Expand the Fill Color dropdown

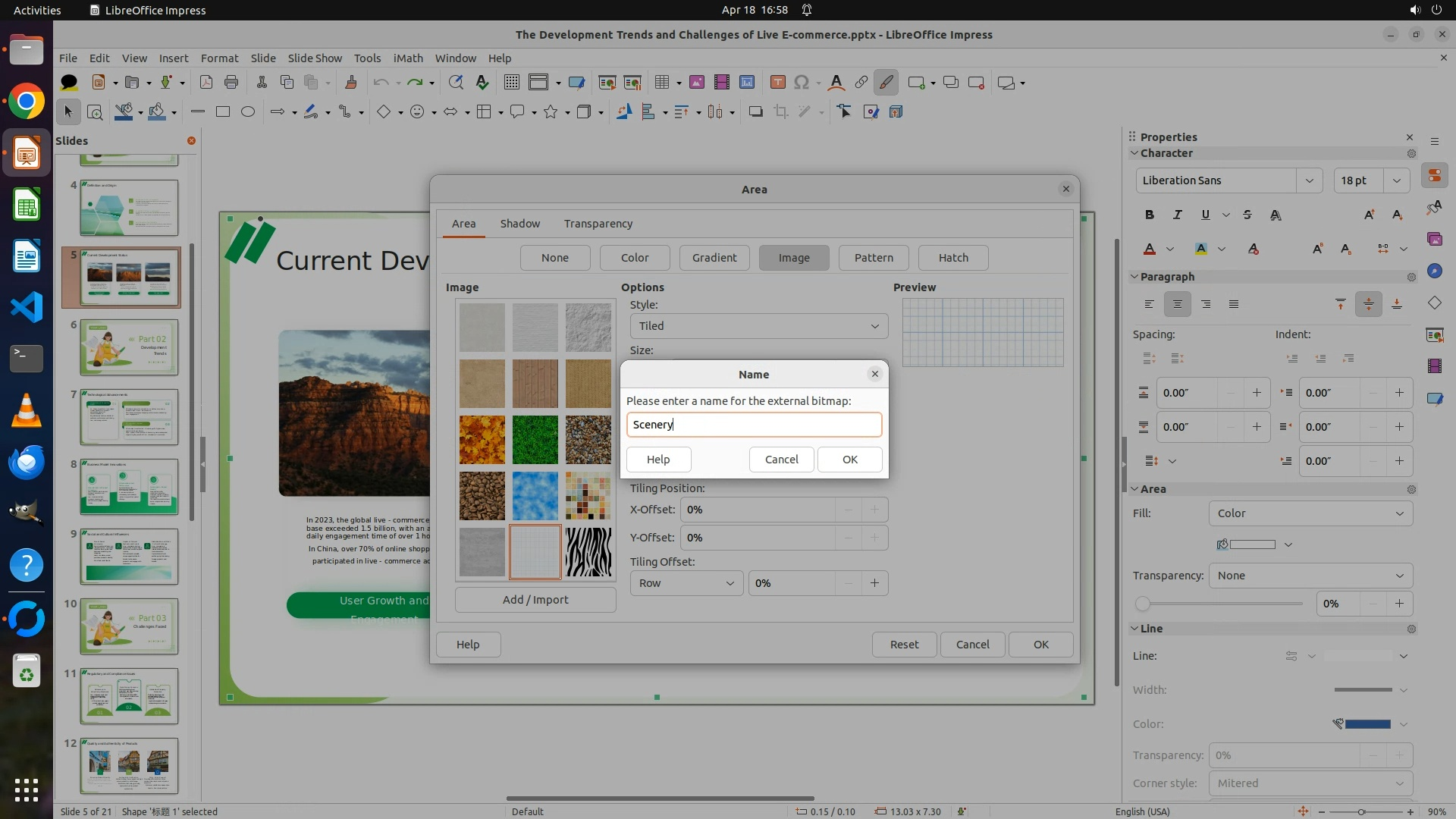coord(1288,544)
